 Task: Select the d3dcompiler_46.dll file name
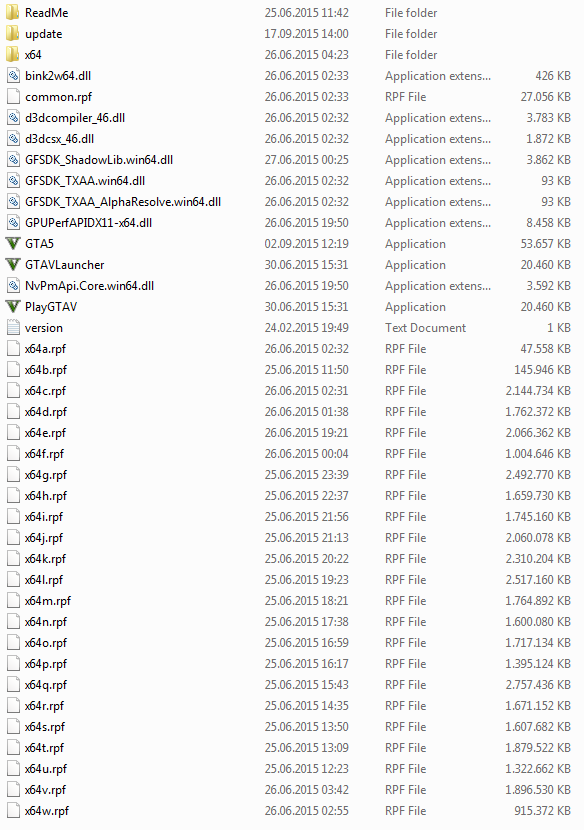coord(75,118)
